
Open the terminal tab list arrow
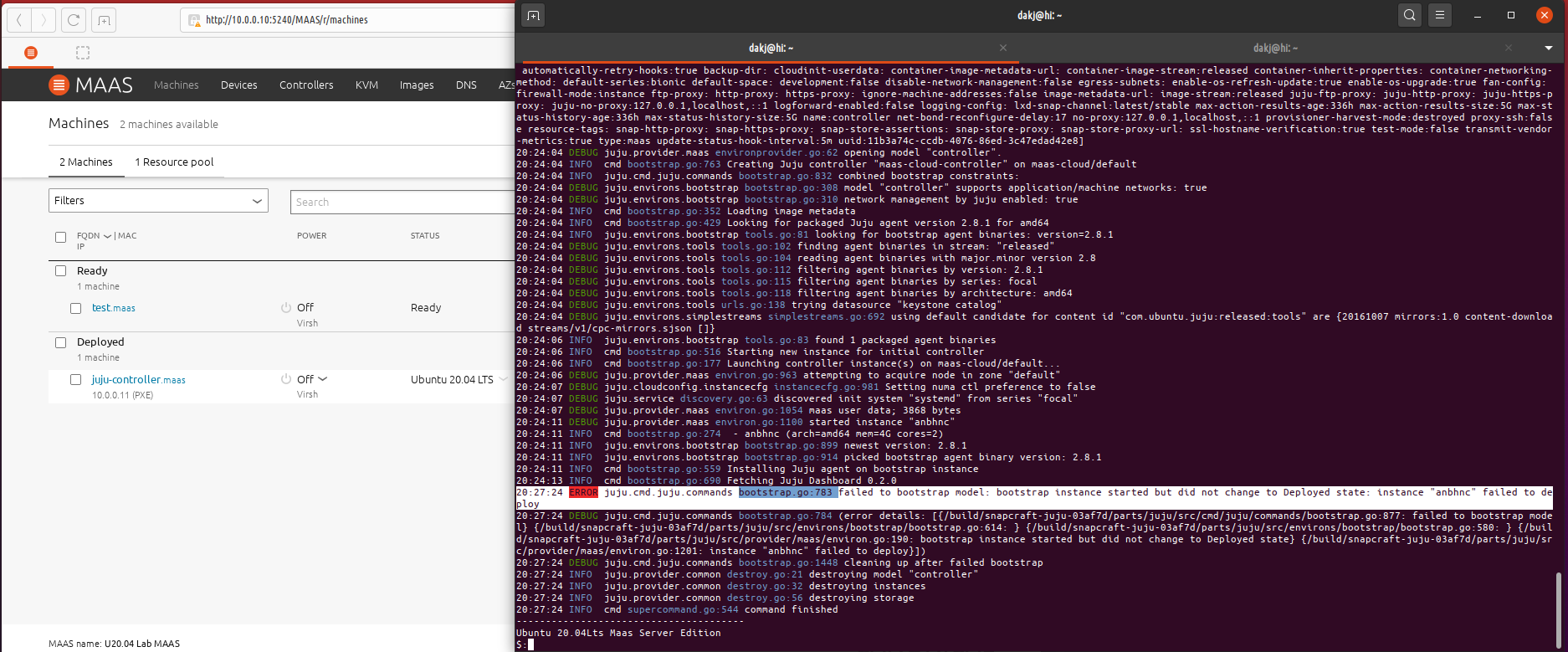(x=1548, y=48)
